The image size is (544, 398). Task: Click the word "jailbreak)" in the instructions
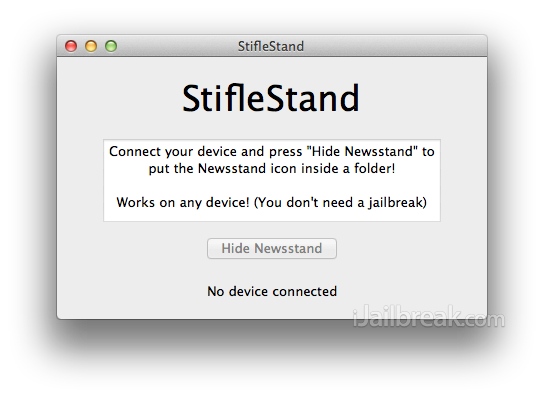tap(398, 203)
